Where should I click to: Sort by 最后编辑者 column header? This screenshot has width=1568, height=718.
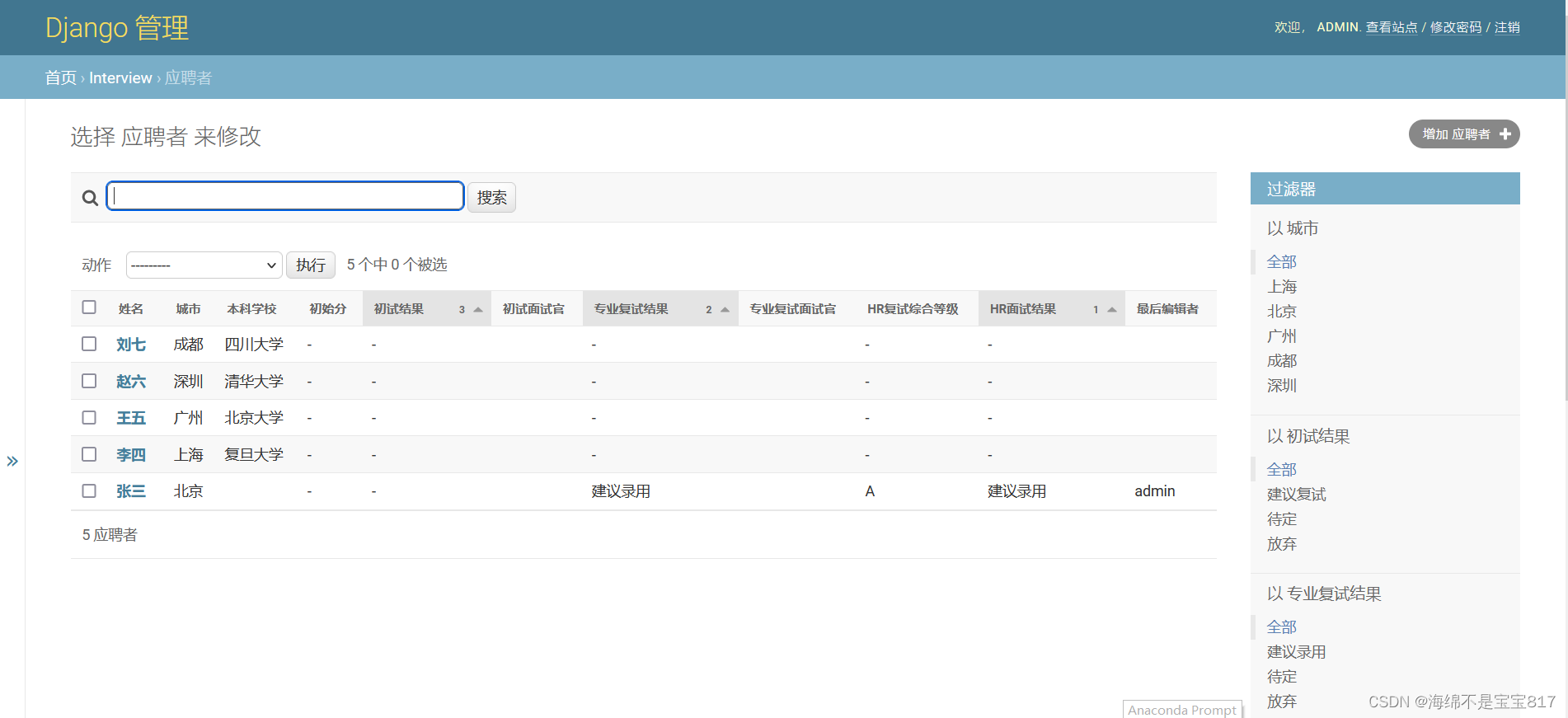click(x=1167, y=309)
